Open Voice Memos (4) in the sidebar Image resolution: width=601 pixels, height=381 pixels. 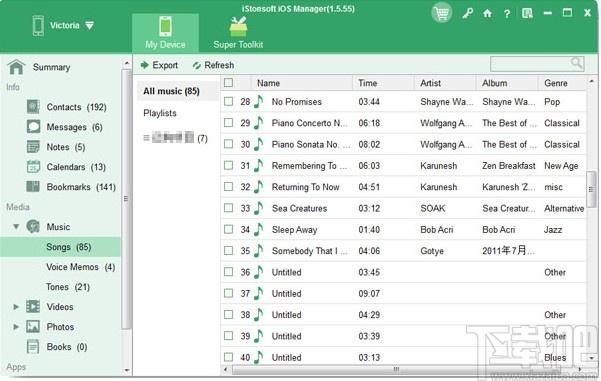click(x=80, y=267)
